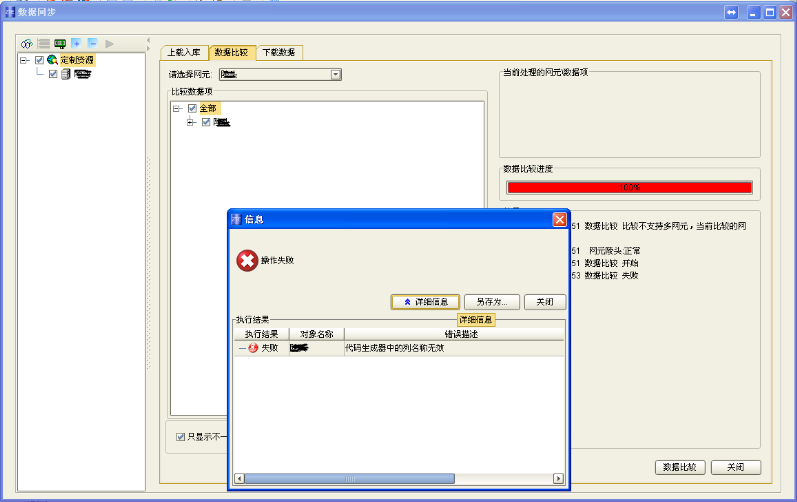
Task: Collapse the 定制资源 tree node
Action: [x=24, y=60]
